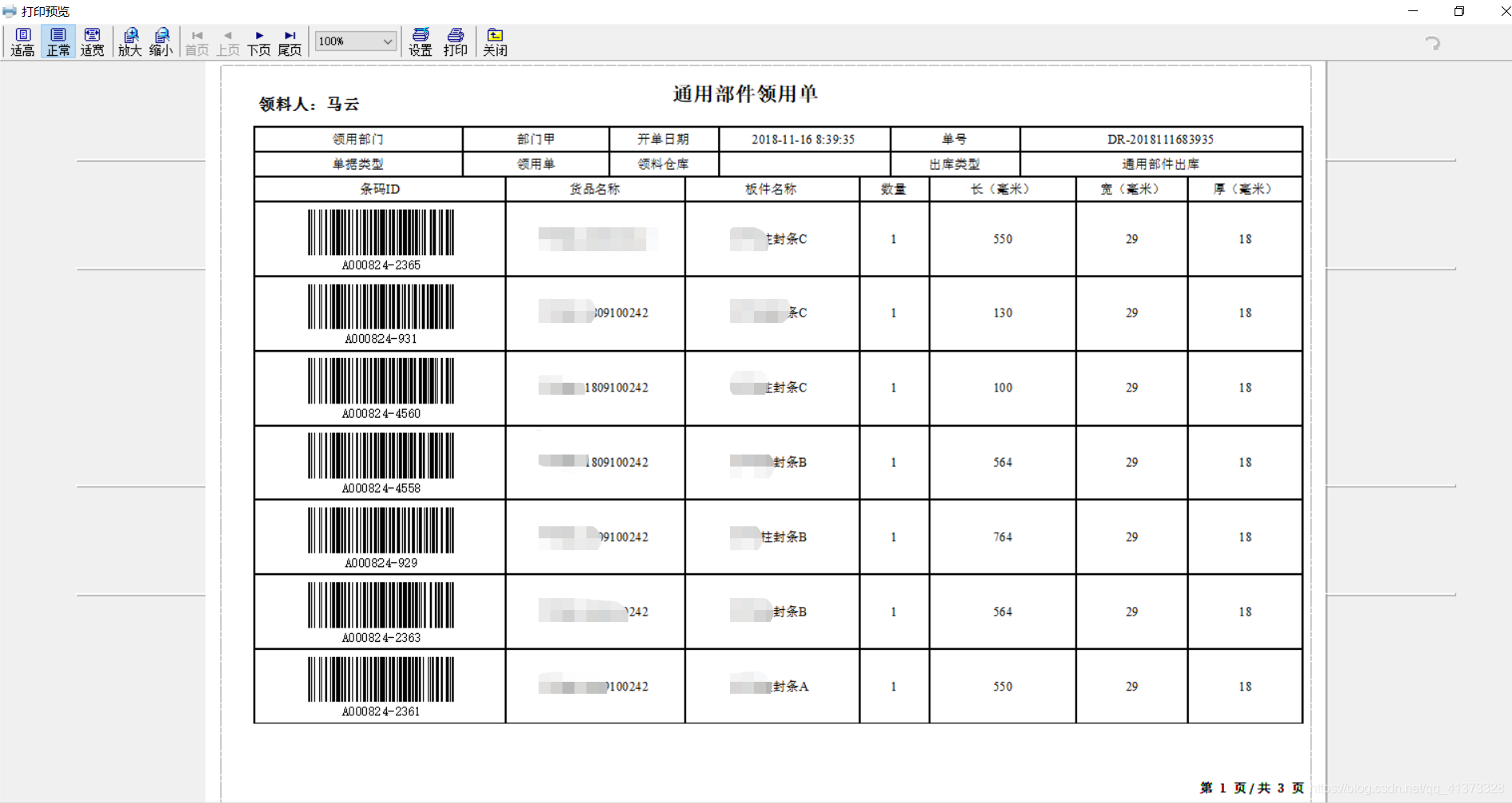This screenshot has width=1512, height=803.
Task: Select the 正常 normal view icon
Action: point(58,41)
